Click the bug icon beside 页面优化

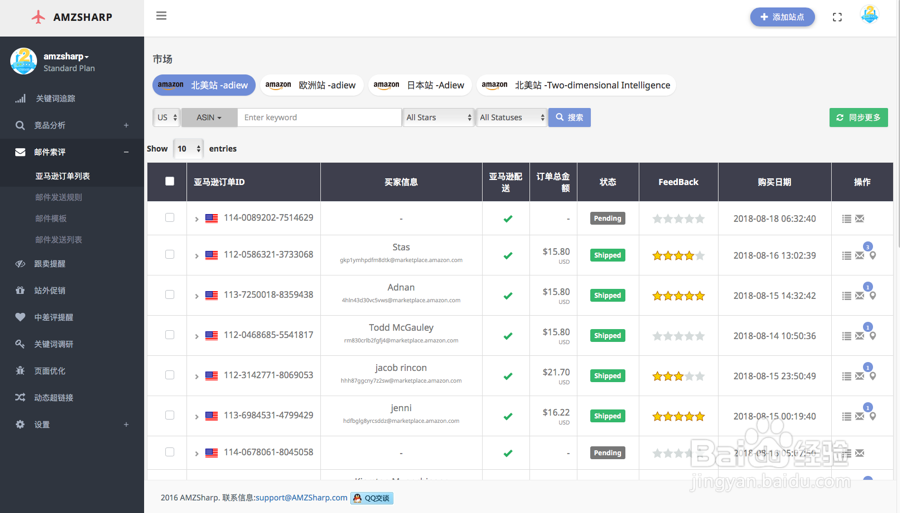tap(20, 371)
